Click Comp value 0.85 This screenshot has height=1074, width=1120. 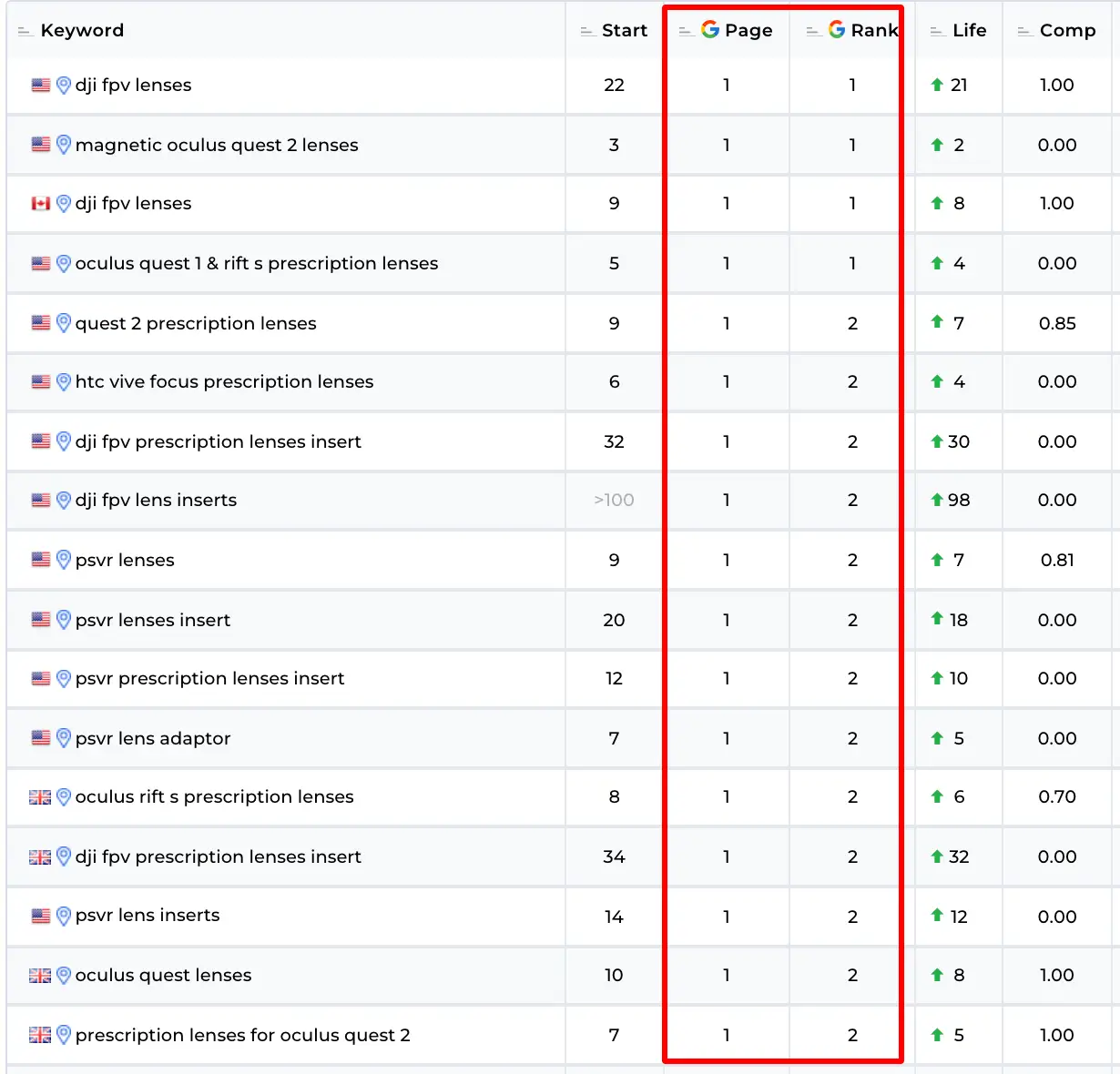1057,323
